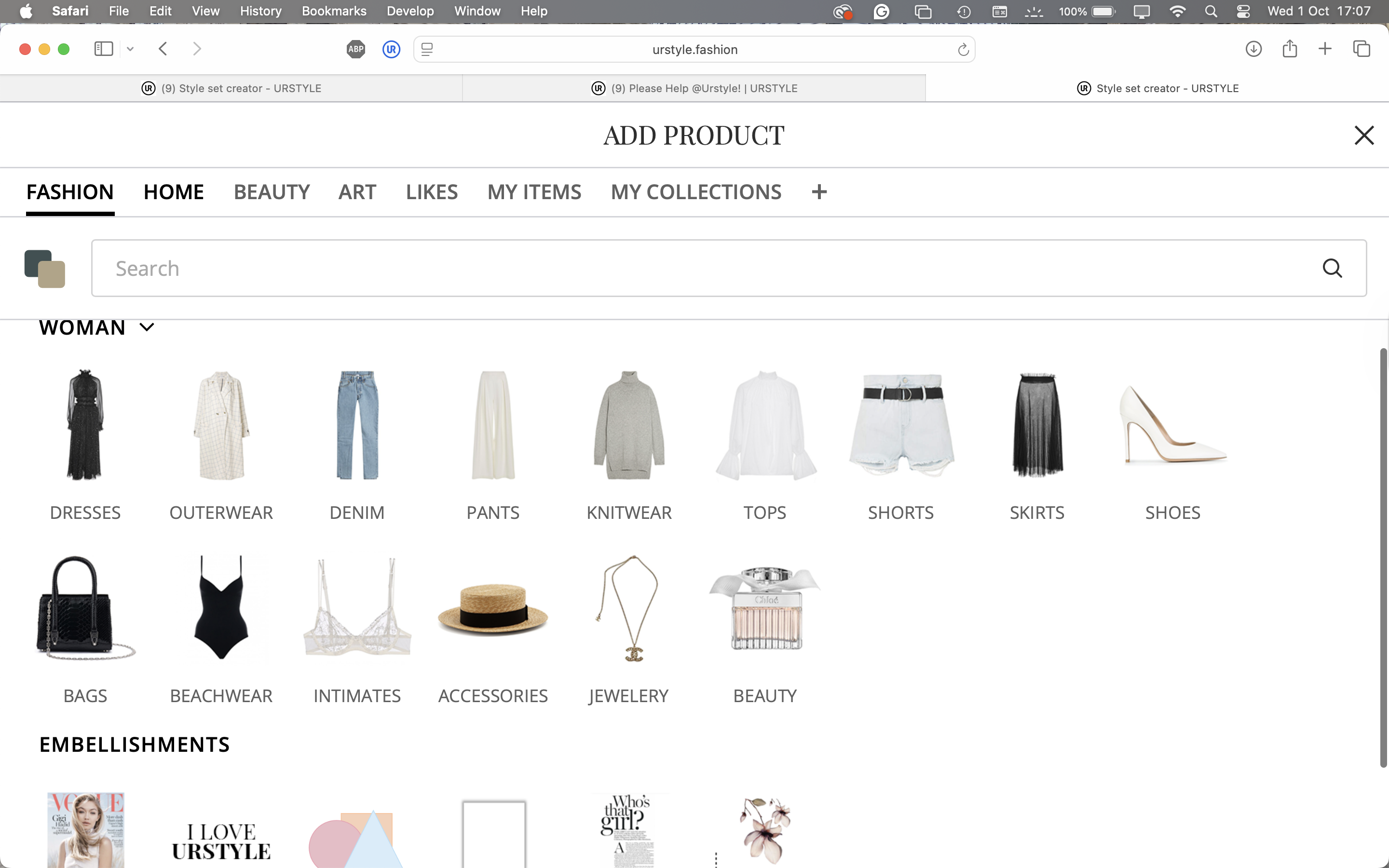Pick the Shoes white heel icon
Image resolution: width=1389 pixels, height=868 pixels.
point(1172,425)
